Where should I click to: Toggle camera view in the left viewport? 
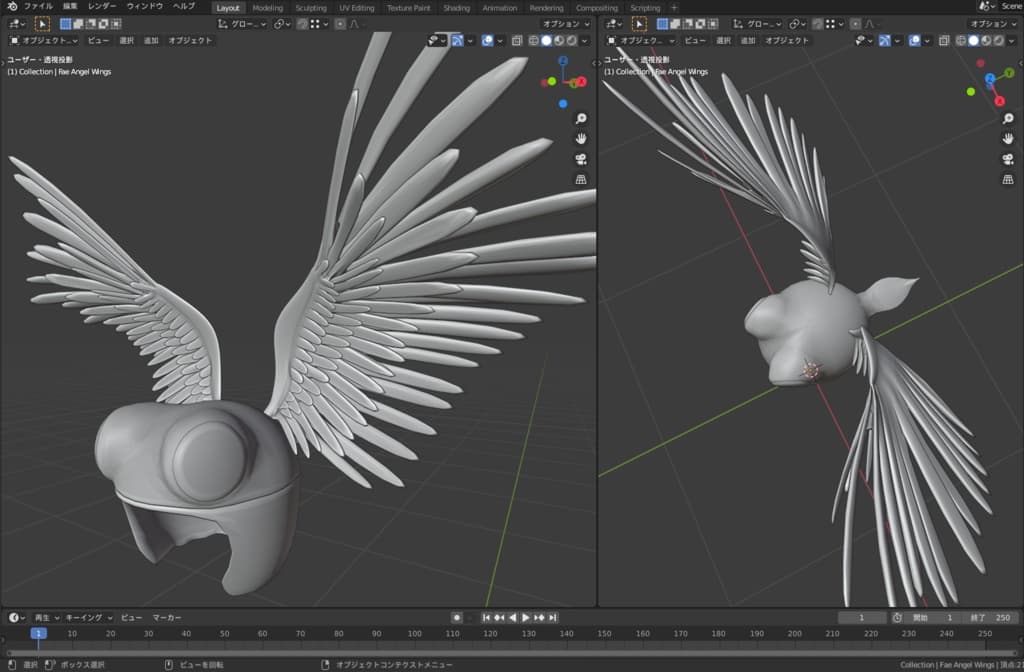tap(581, 159)
